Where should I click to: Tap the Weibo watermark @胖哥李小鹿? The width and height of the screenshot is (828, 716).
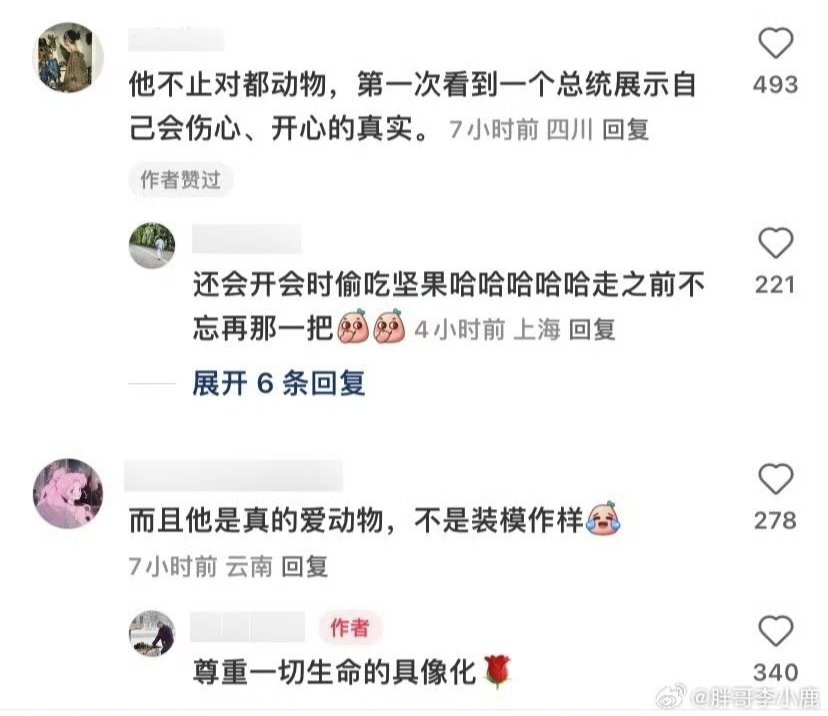(738, 698)
